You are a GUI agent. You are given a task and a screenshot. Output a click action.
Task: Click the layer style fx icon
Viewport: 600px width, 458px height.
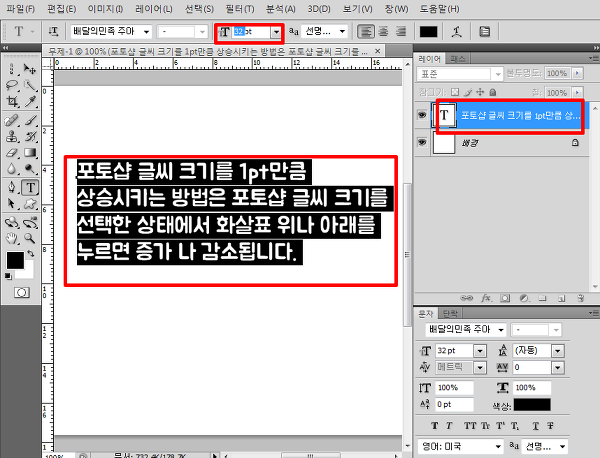486,298
